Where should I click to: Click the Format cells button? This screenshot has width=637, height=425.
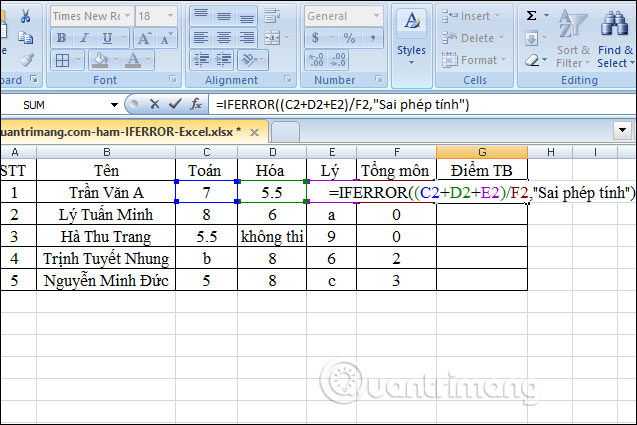(478, 60)
